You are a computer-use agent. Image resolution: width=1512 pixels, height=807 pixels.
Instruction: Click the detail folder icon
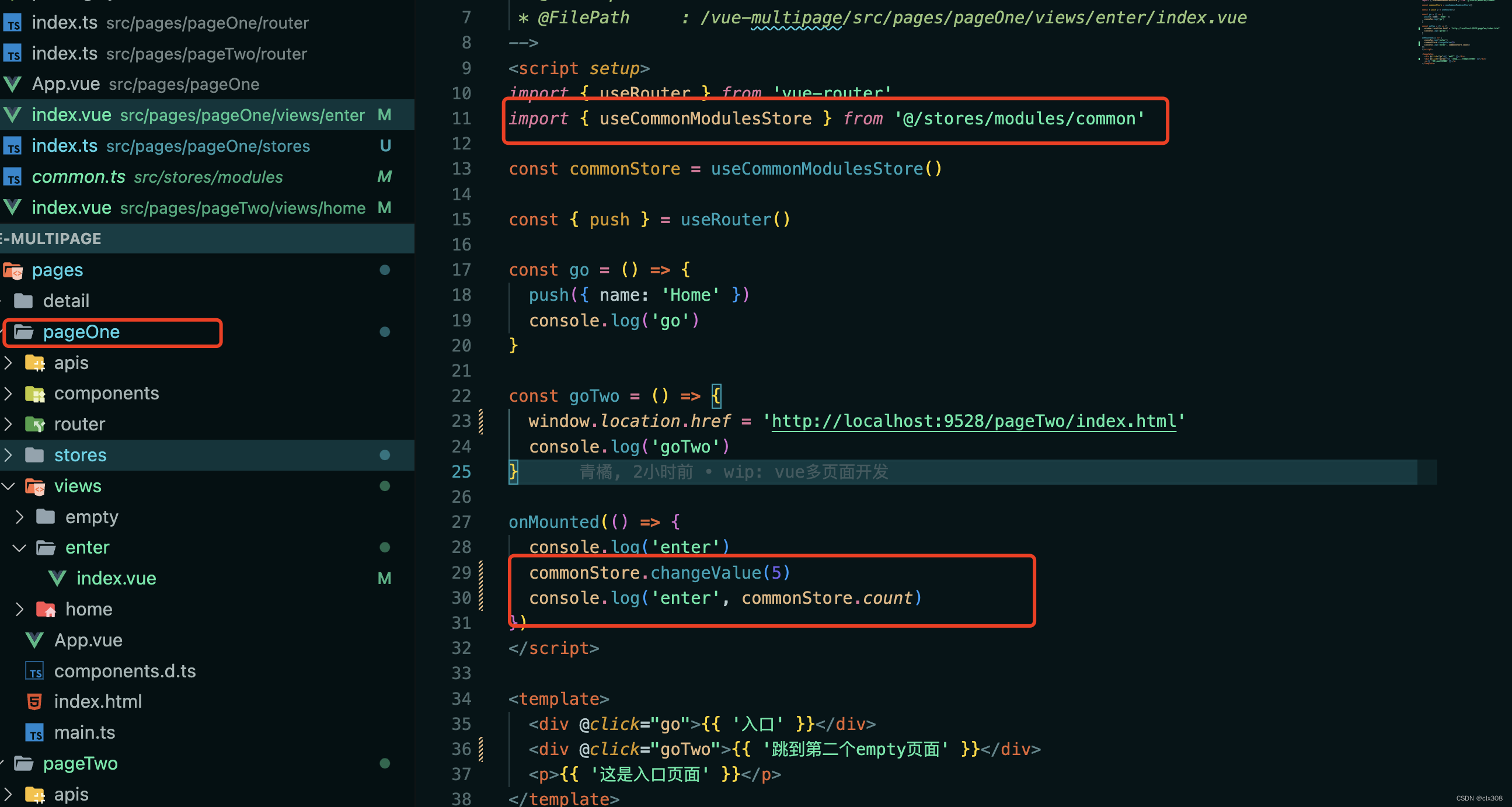tap(23, 301)
